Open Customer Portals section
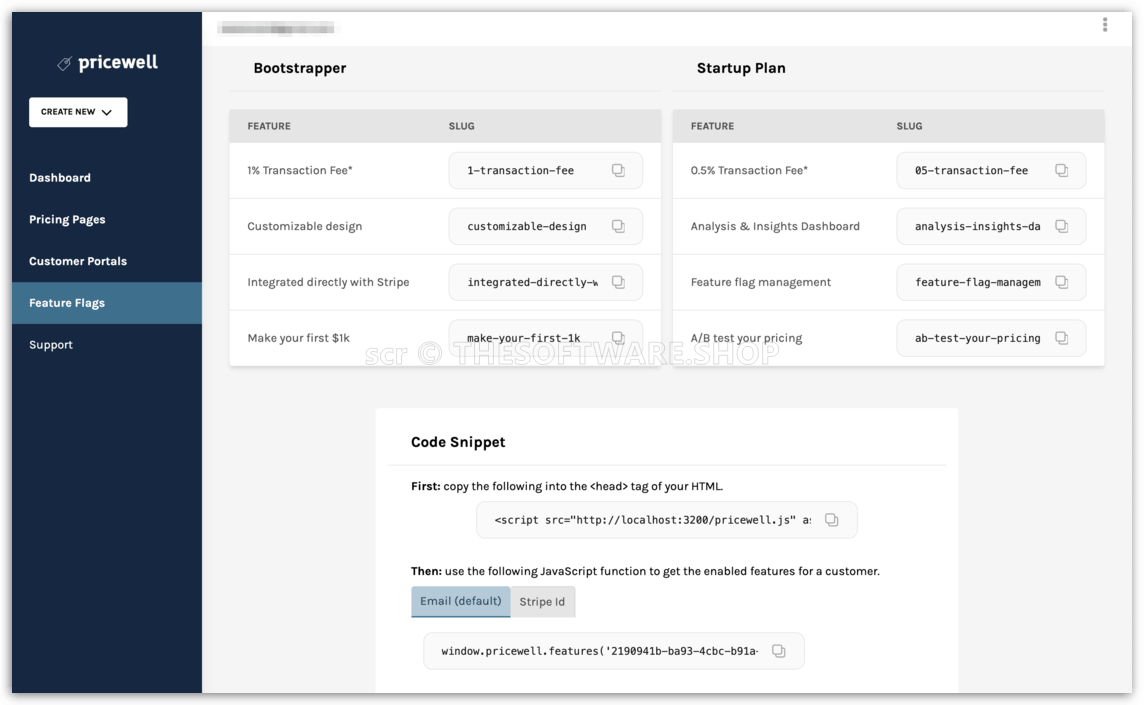This screenshot has height=705, width=1144. click(78, 261)
